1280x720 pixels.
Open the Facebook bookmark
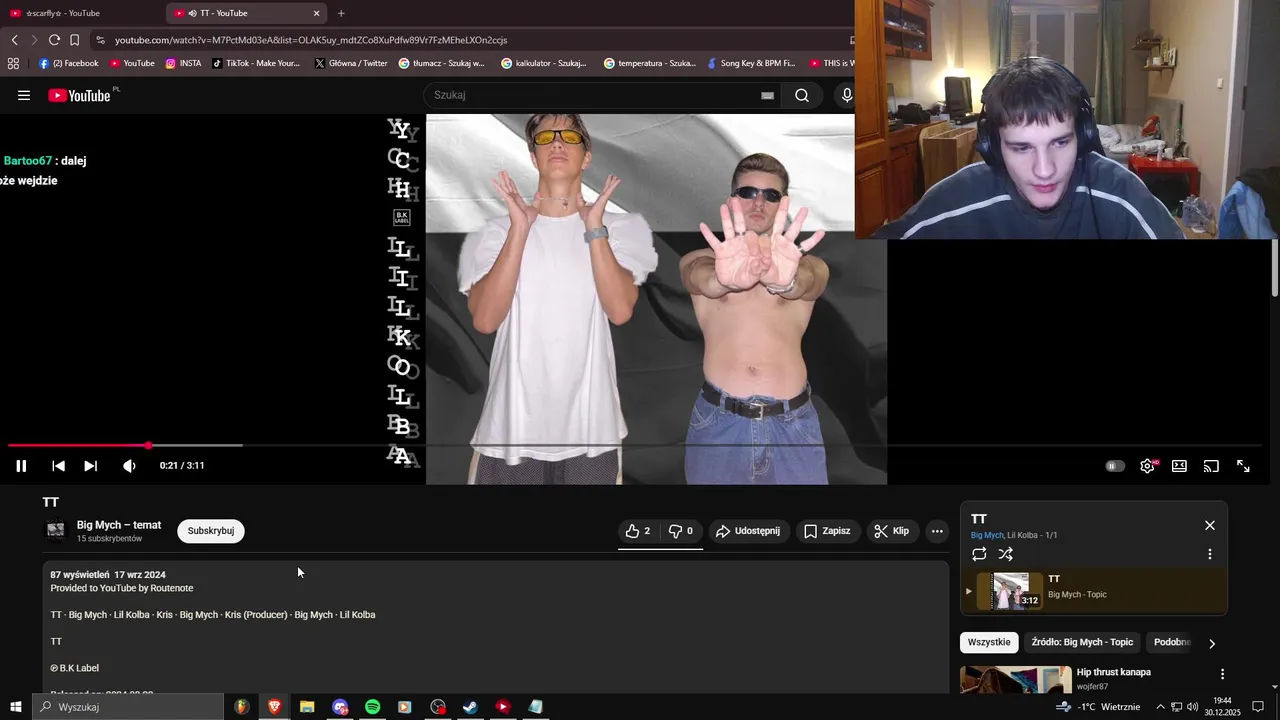click(x=68, y=63)
